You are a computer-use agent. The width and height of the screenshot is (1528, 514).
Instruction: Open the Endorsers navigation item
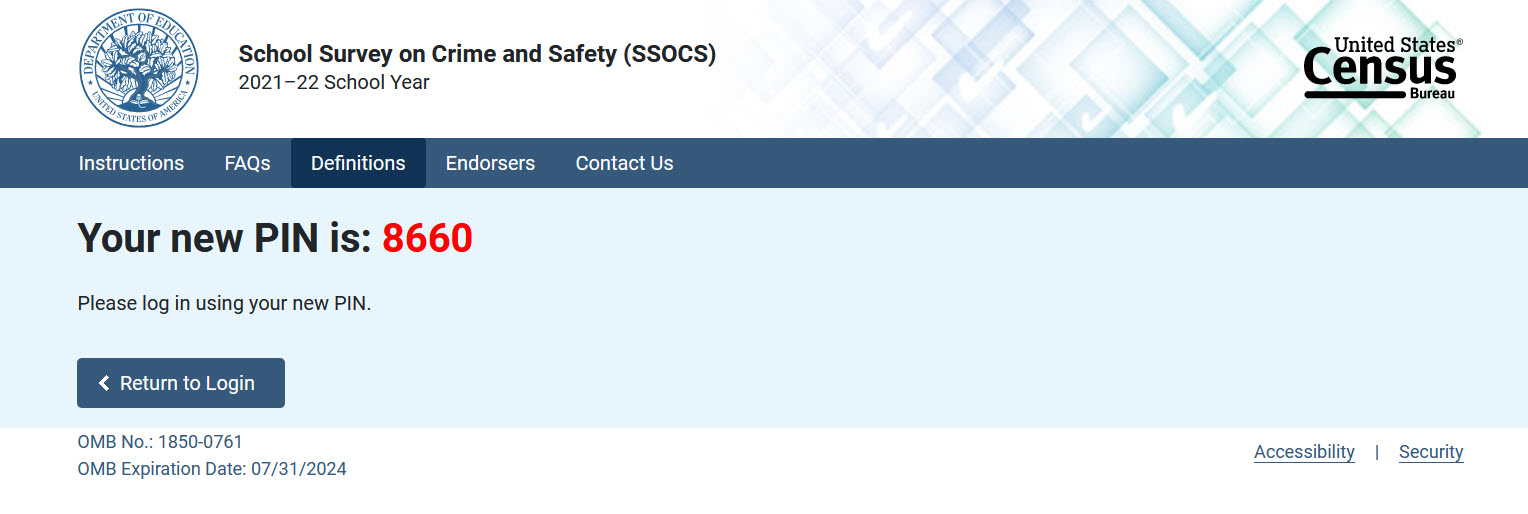click(490, 163)
